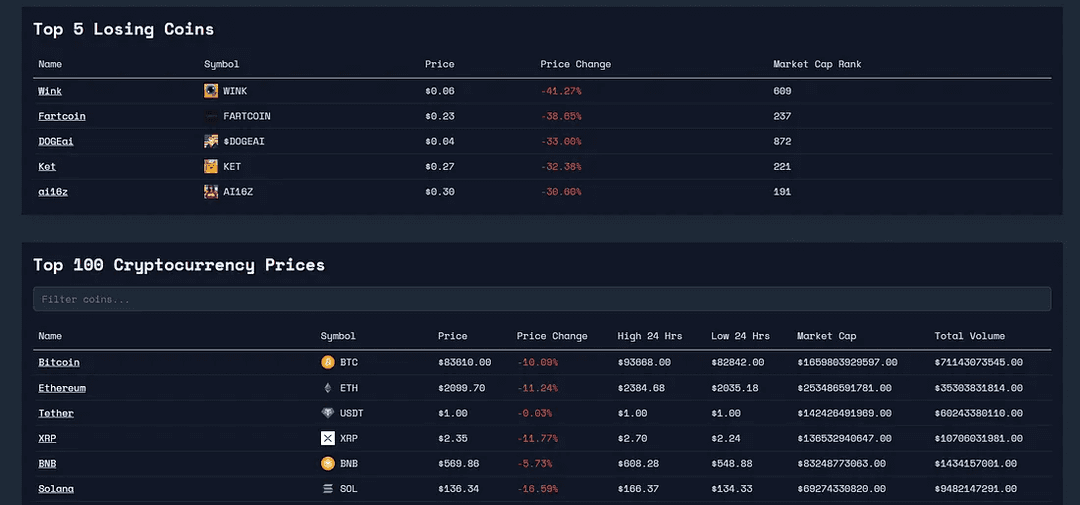Viewport: 1080px width, 505px height.
Task: Click the WINK coin icon
Action: 211,91
